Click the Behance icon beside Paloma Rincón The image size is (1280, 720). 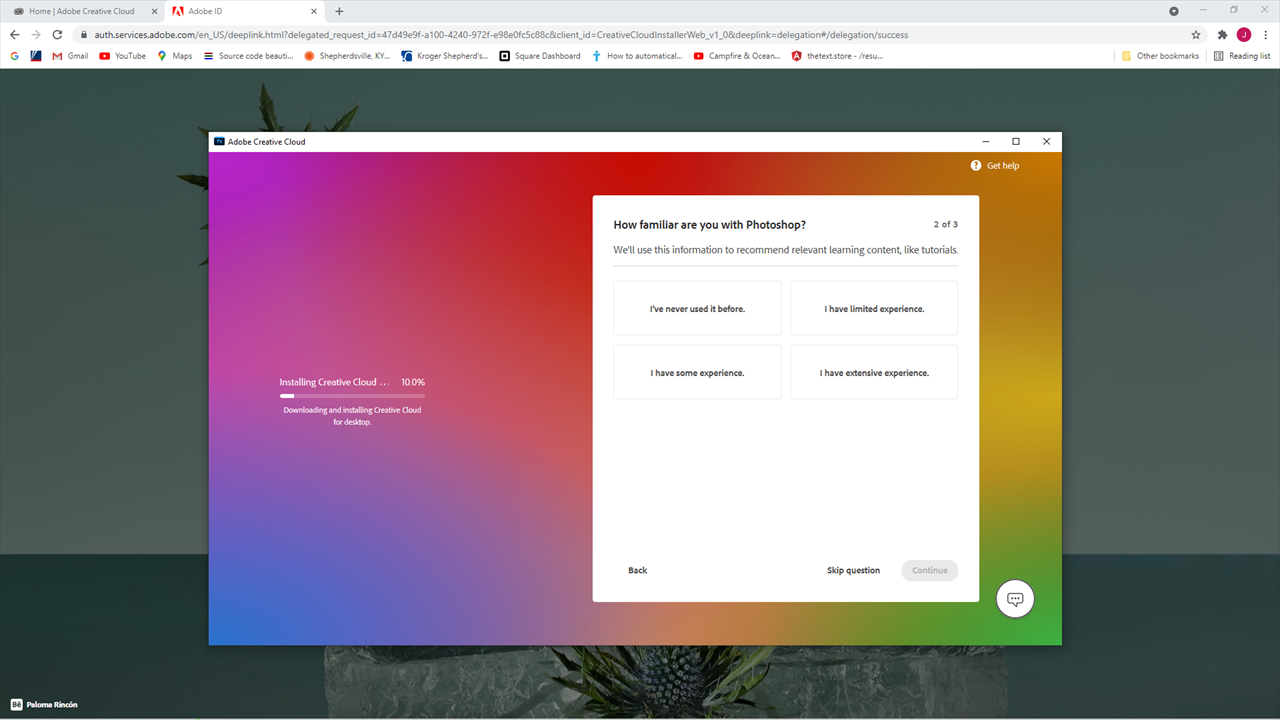click(16, 704)
